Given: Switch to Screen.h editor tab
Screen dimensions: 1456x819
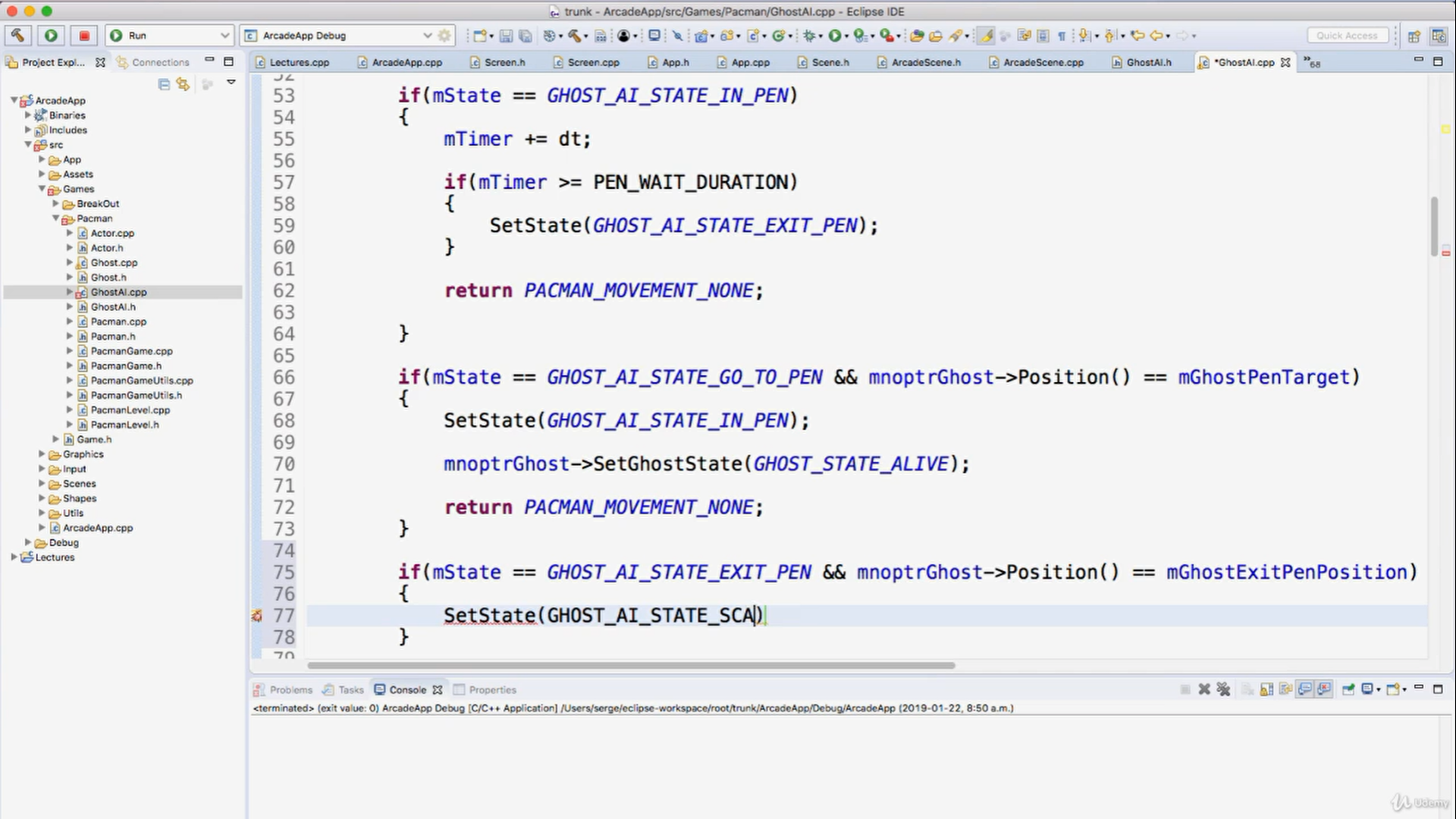Looking at the screenshot, I should coord(497,62).
